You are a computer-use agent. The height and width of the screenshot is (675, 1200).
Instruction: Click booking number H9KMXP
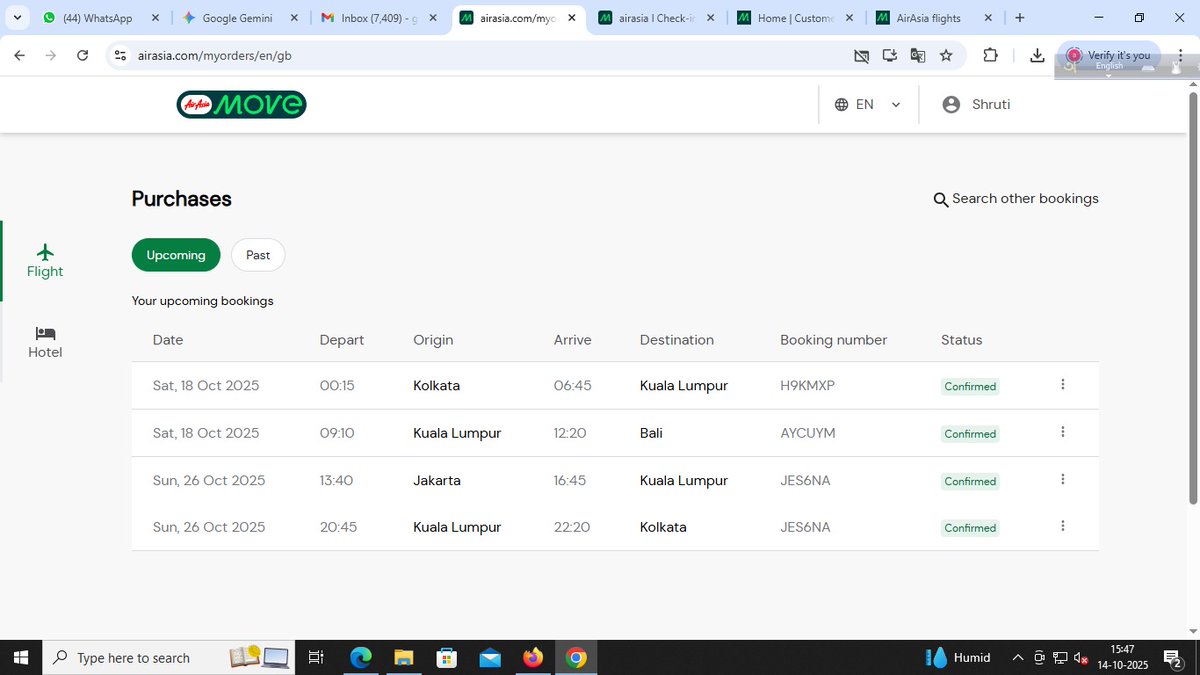(807, 386)
